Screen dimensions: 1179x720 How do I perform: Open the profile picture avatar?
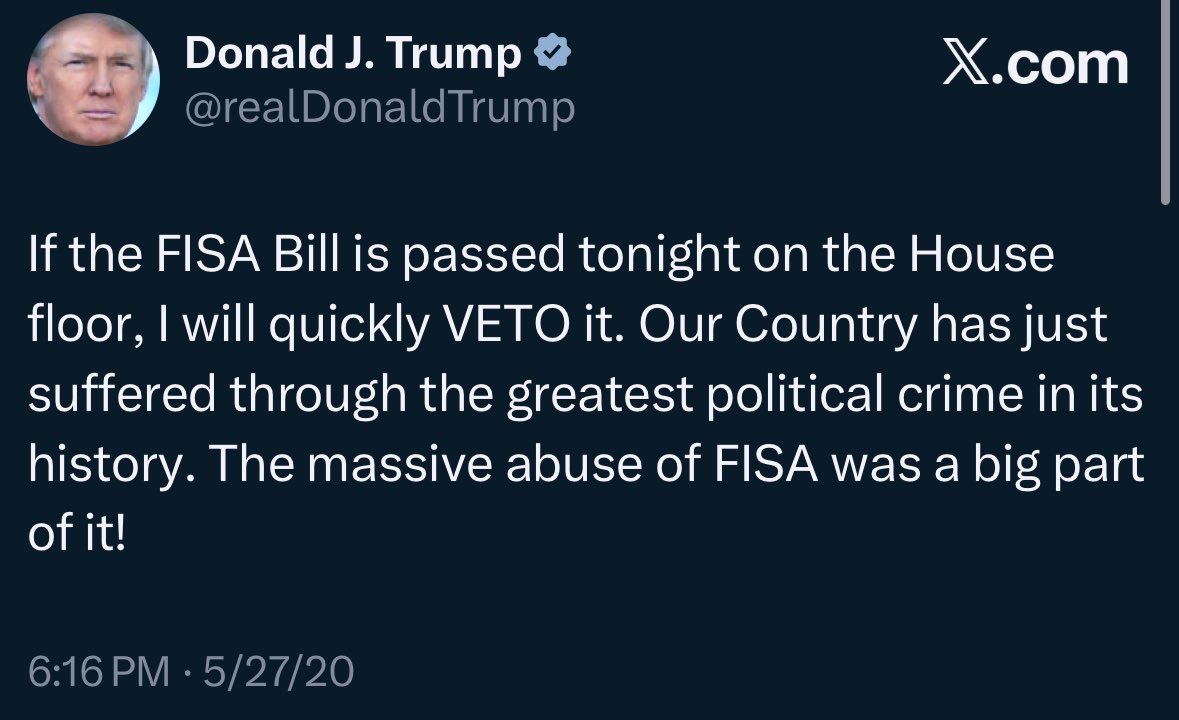[x=93, y=80]
